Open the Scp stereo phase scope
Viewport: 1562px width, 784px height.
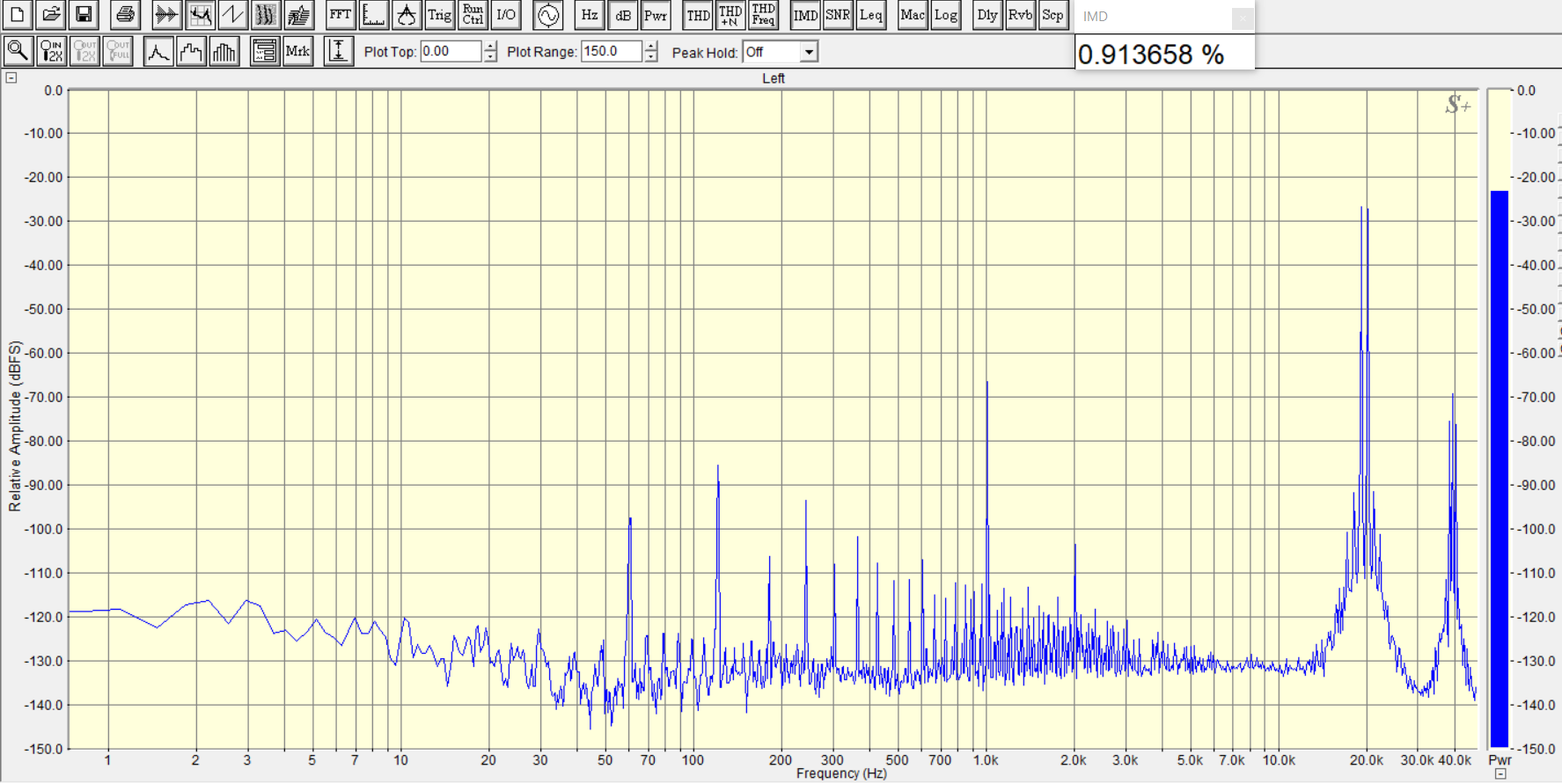coord(1053,15)
